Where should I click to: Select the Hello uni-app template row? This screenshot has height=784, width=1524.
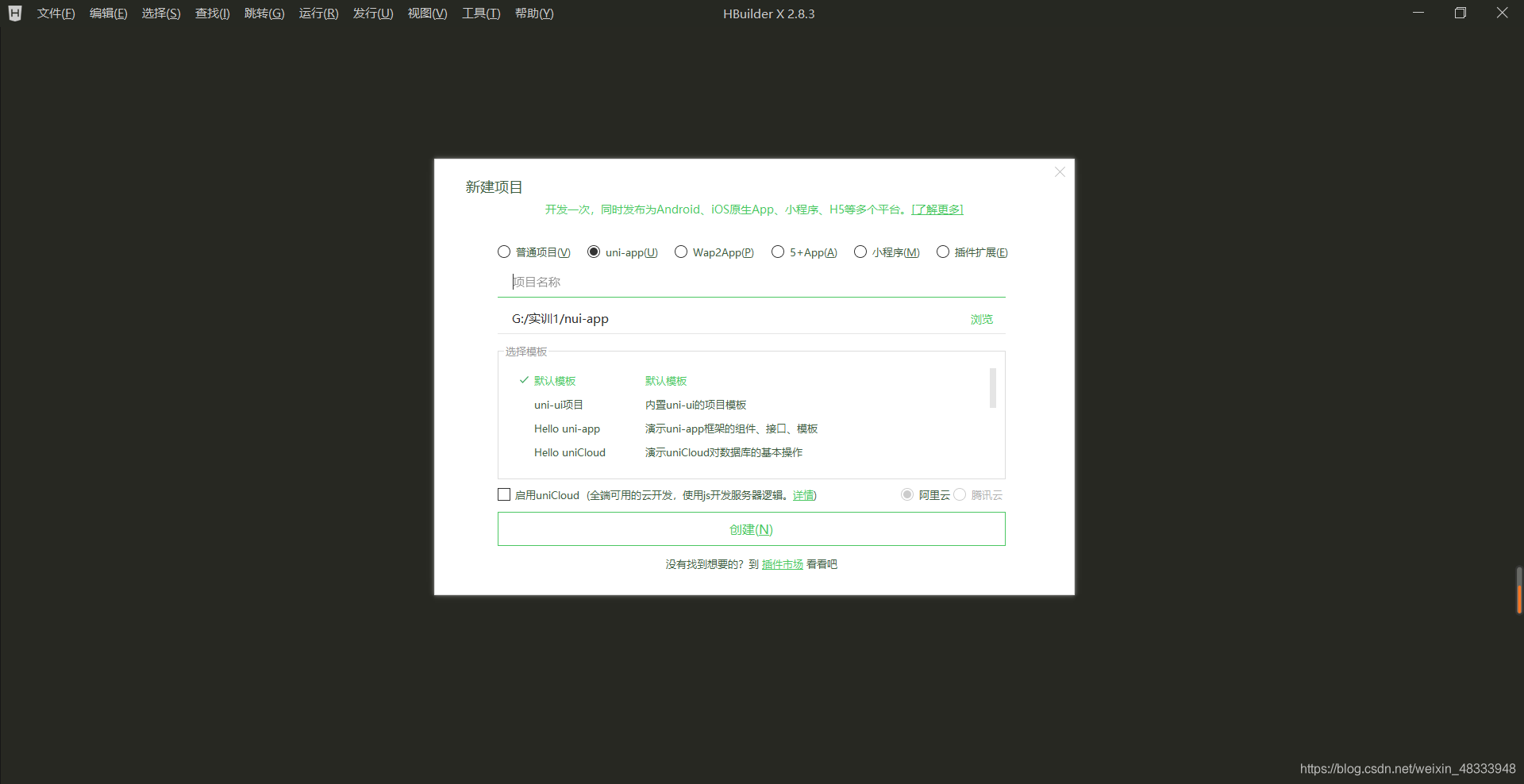tap(746, 429)
